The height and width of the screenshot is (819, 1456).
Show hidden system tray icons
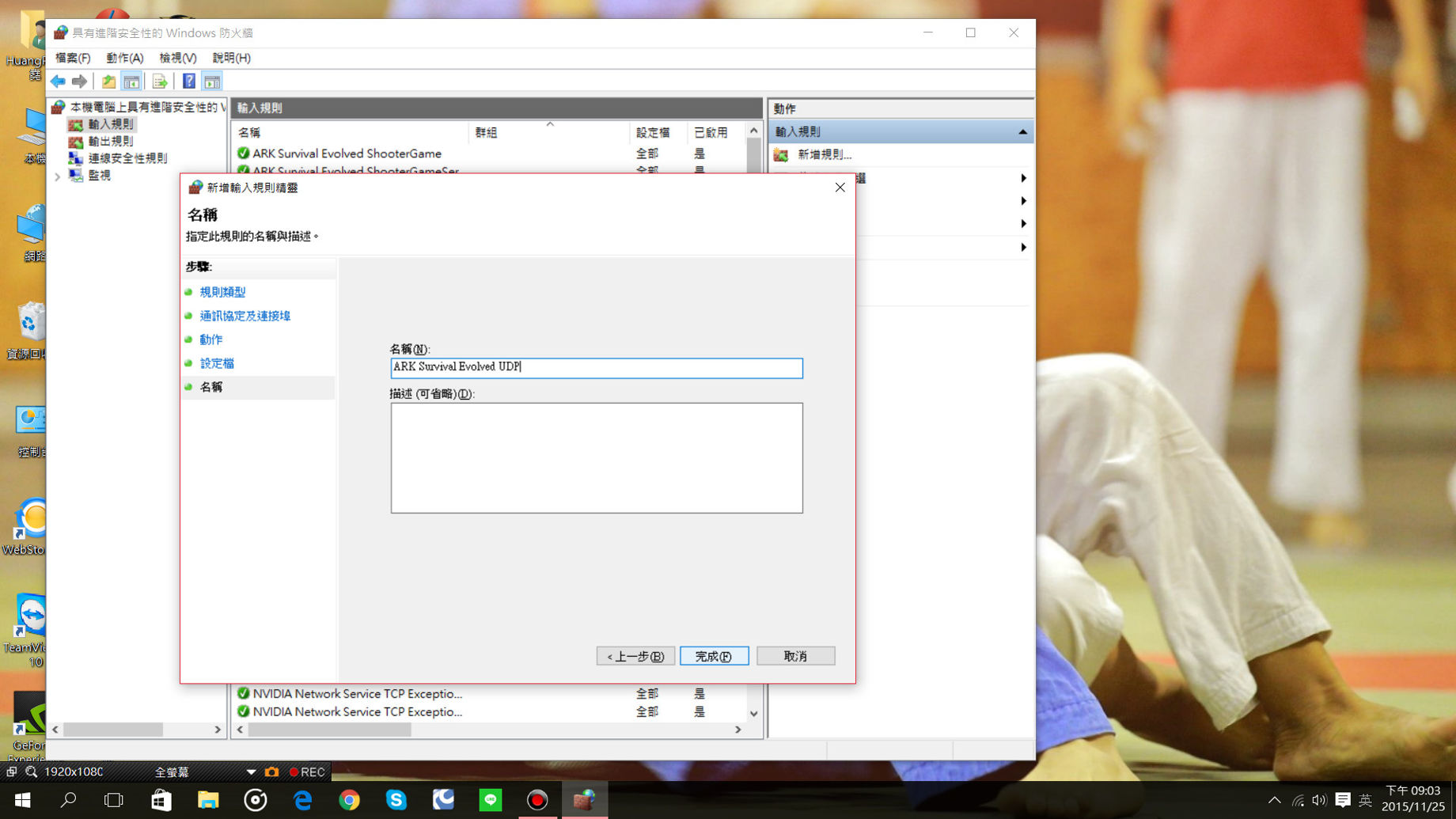(x=1274, y=800)
